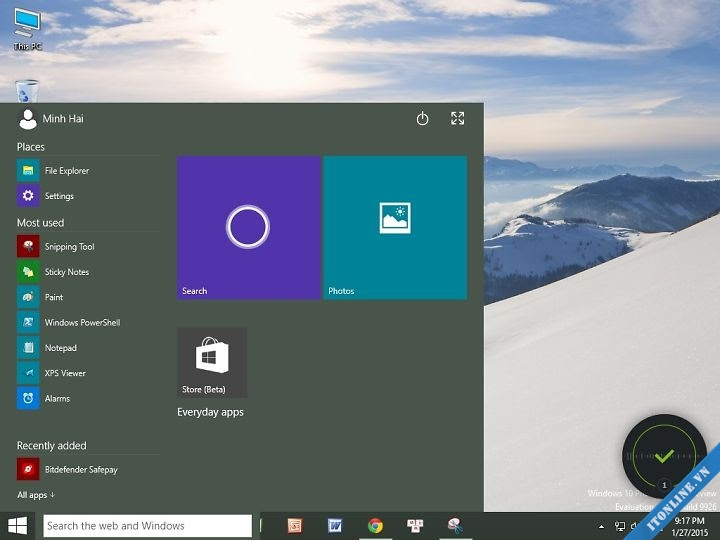Select the XPS Viewer label

pyautogui.click(x=65, y=373)
